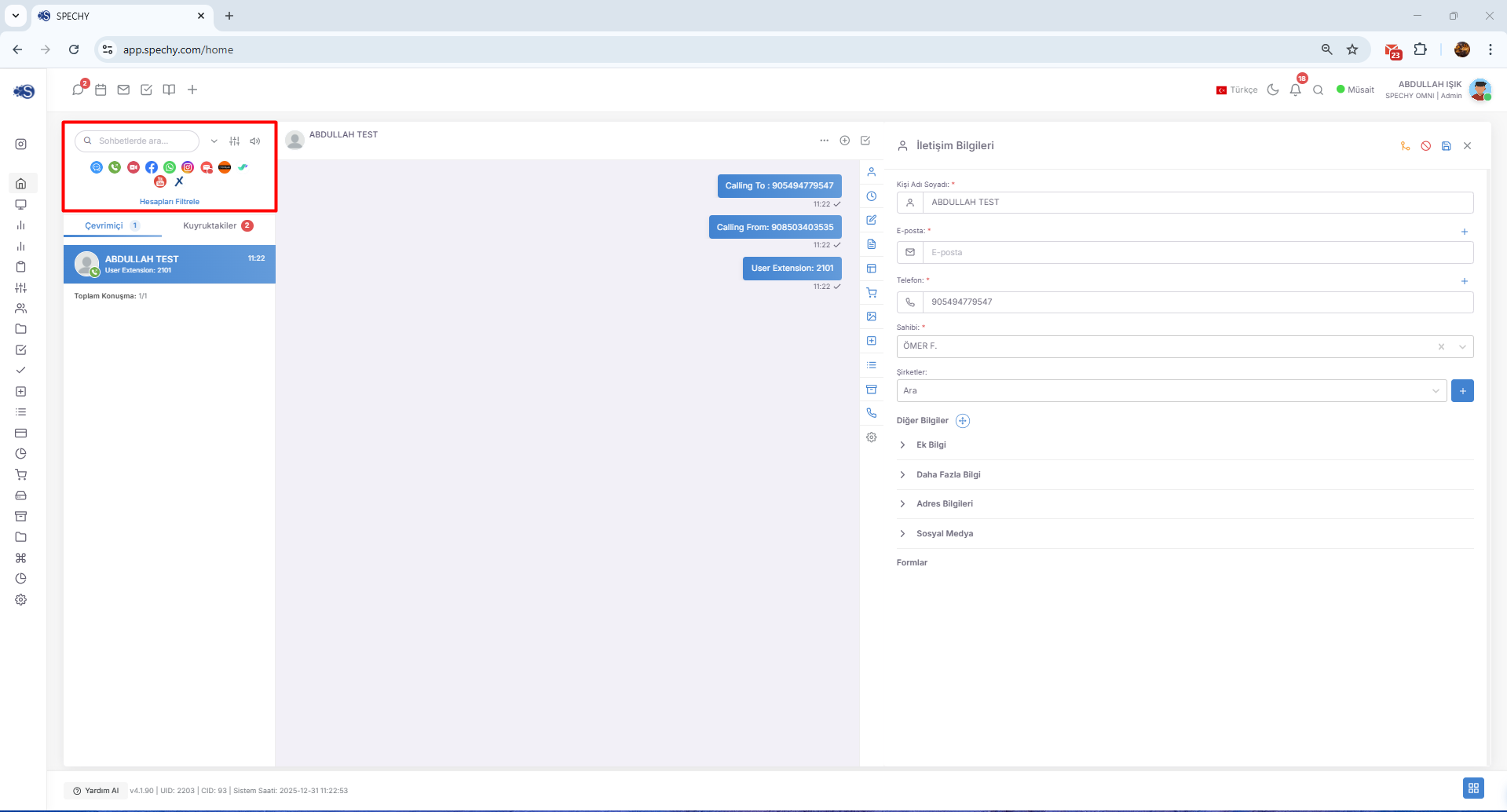This screenshot has height=812, width=1507.
Task: Filter by video call channel icon
Action: [x=134, y=167]
